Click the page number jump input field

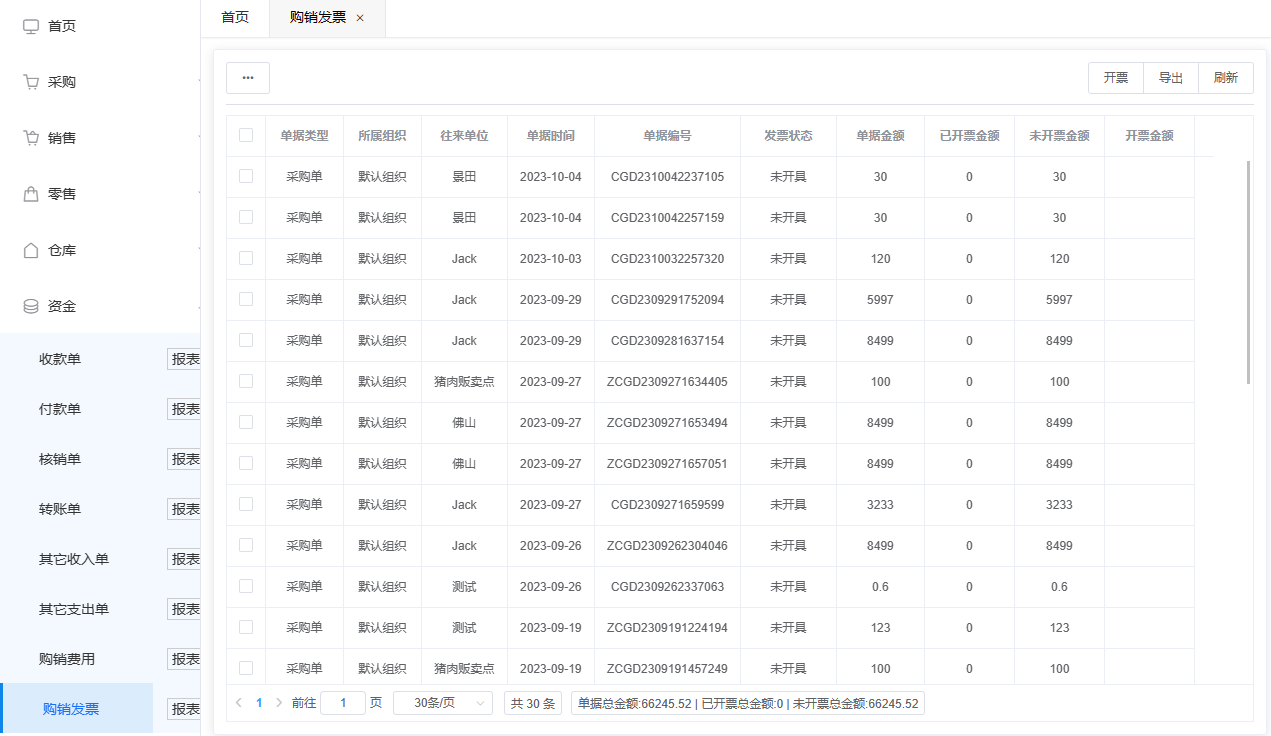click(343, 703)
